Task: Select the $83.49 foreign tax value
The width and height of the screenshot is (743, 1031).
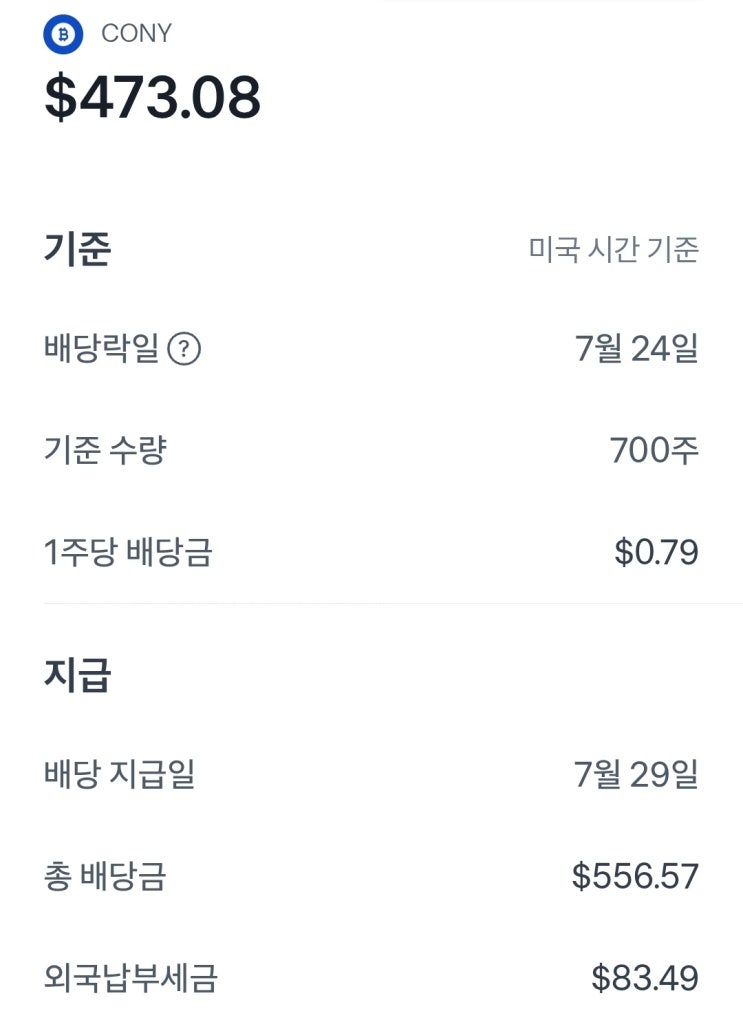Action: point(645,978)
